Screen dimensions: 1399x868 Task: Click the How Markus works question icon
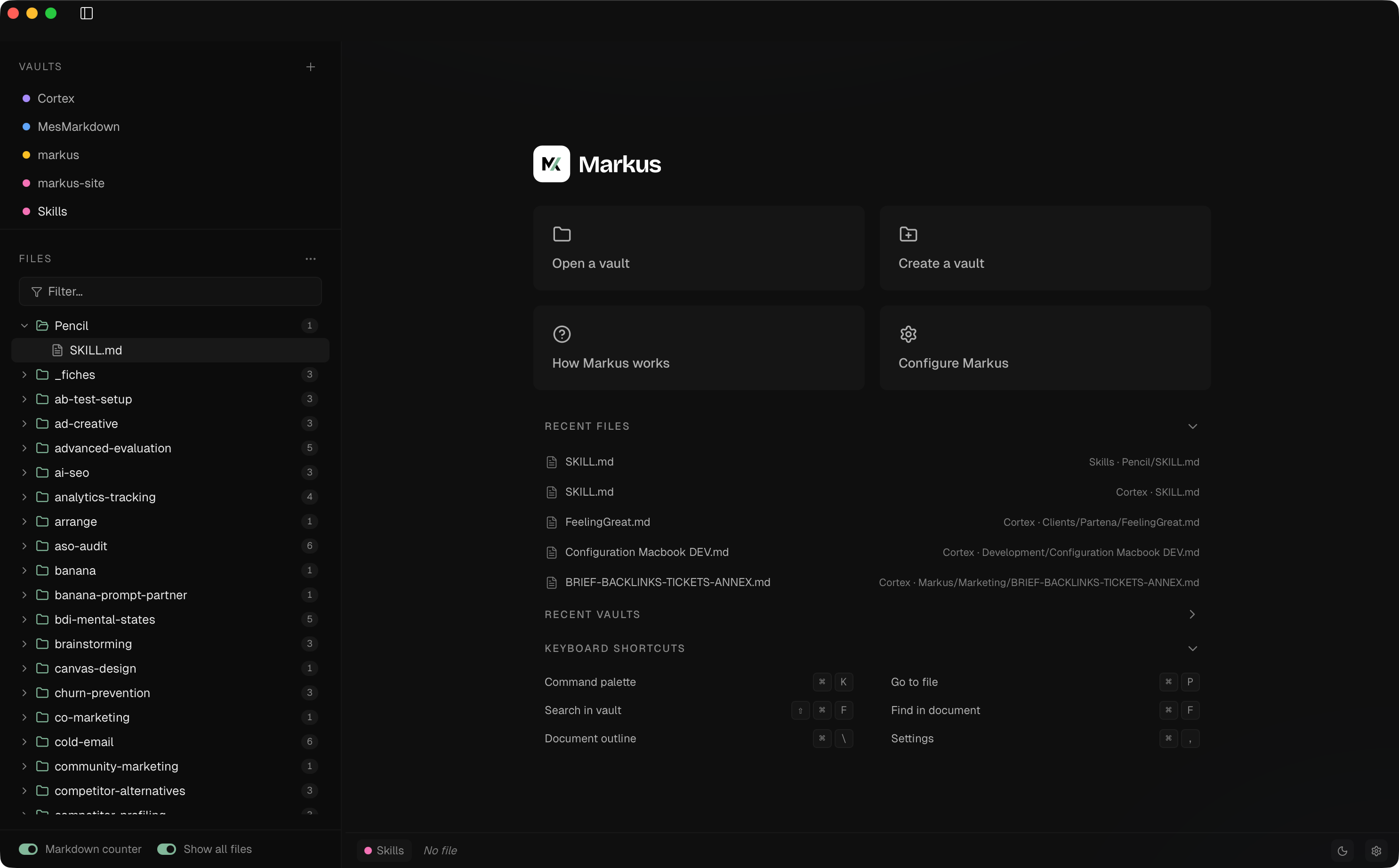562,334
